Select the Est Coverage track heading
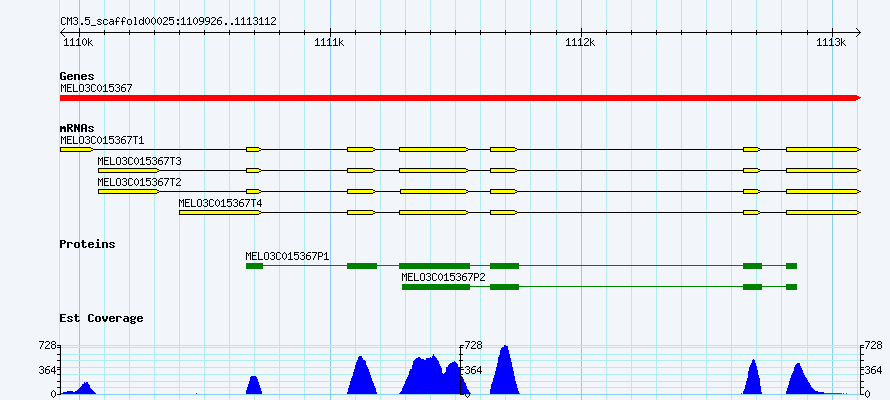This screenshot has width=890, height=400. (101, 318)
